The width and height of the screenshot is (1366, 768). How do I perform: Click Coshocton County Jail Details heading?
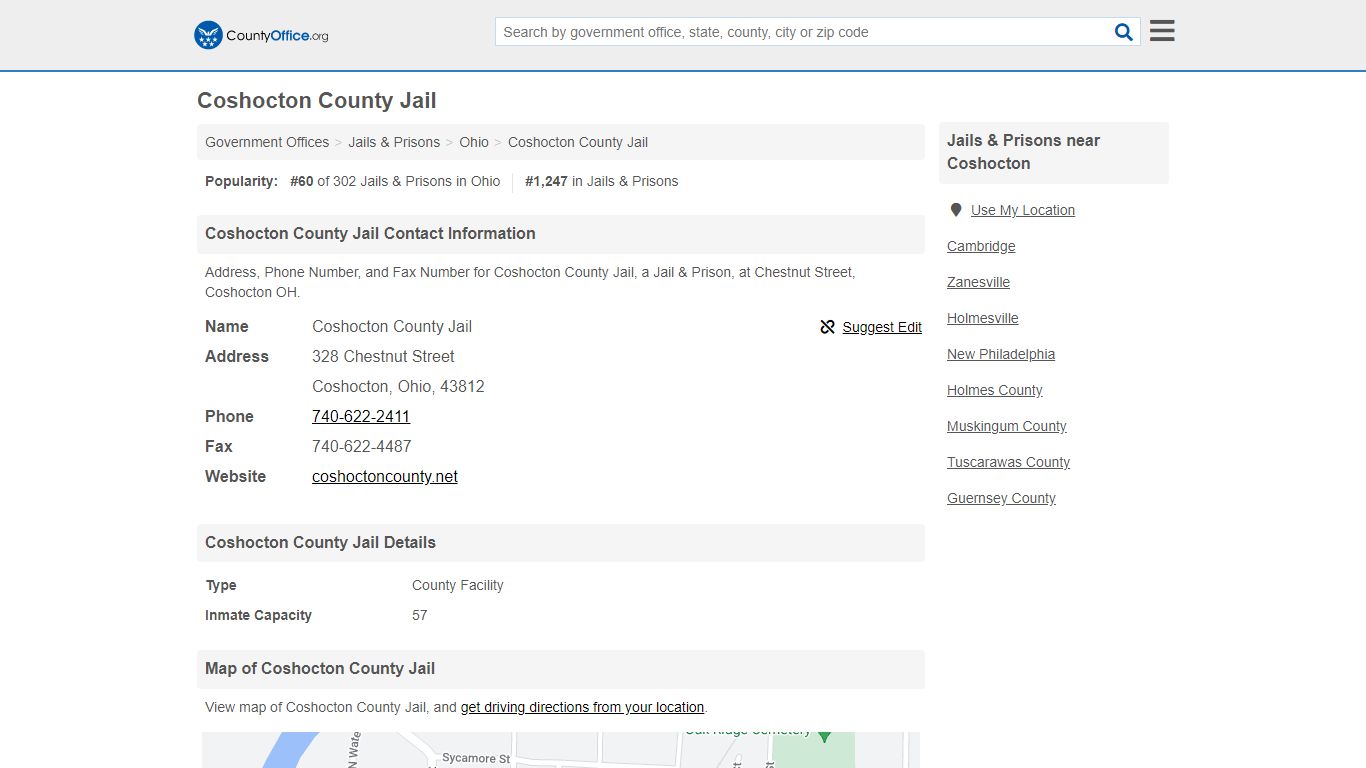point(320,542)
